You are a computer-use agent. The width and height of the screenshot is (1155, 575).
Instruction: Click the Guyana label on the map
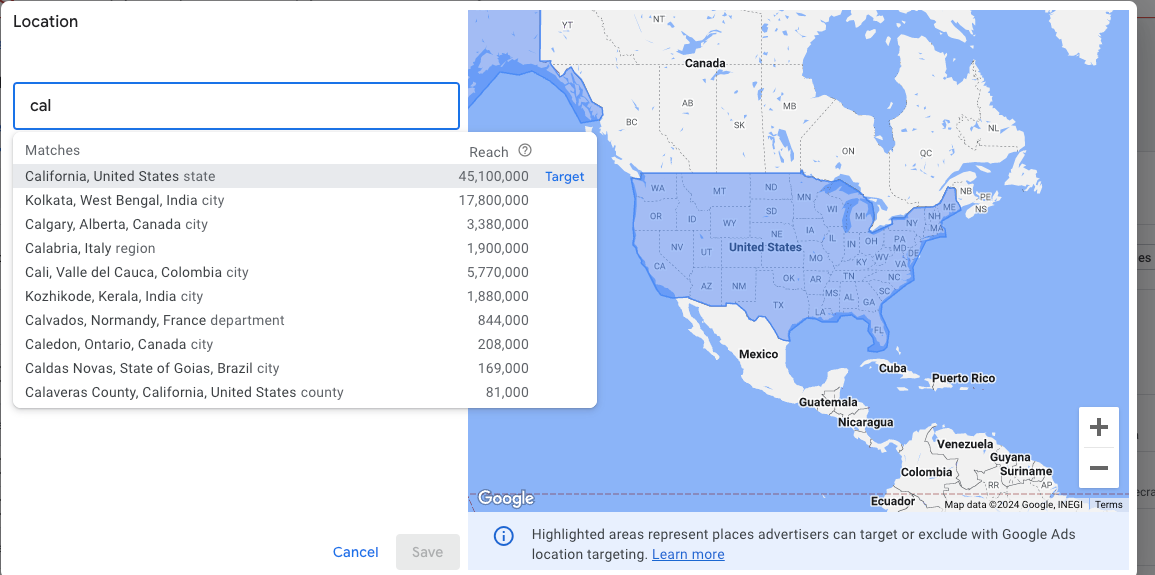point(1010,457)
